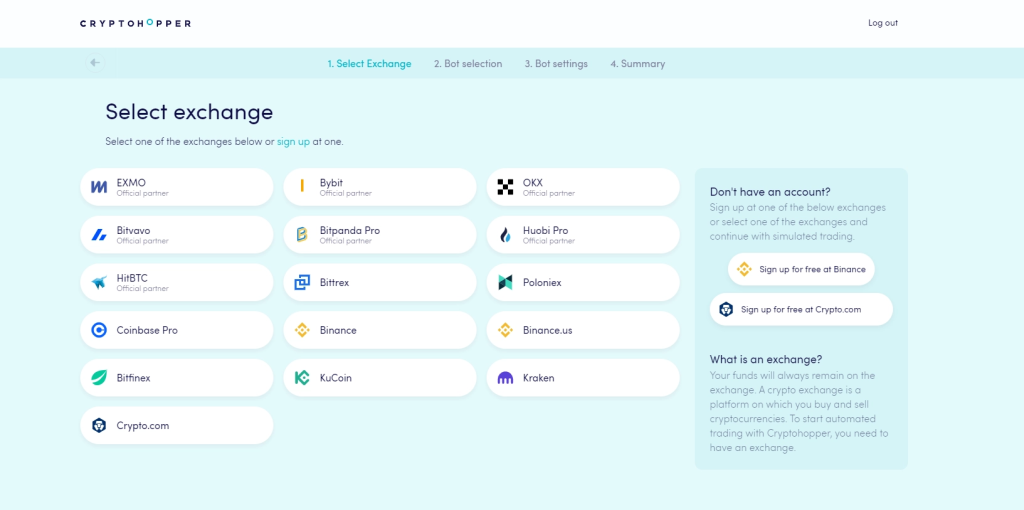The height and width of the screenshot is (510, 1024).
Task: Select the Poloniex exchange name
Action: coord(542,283)
